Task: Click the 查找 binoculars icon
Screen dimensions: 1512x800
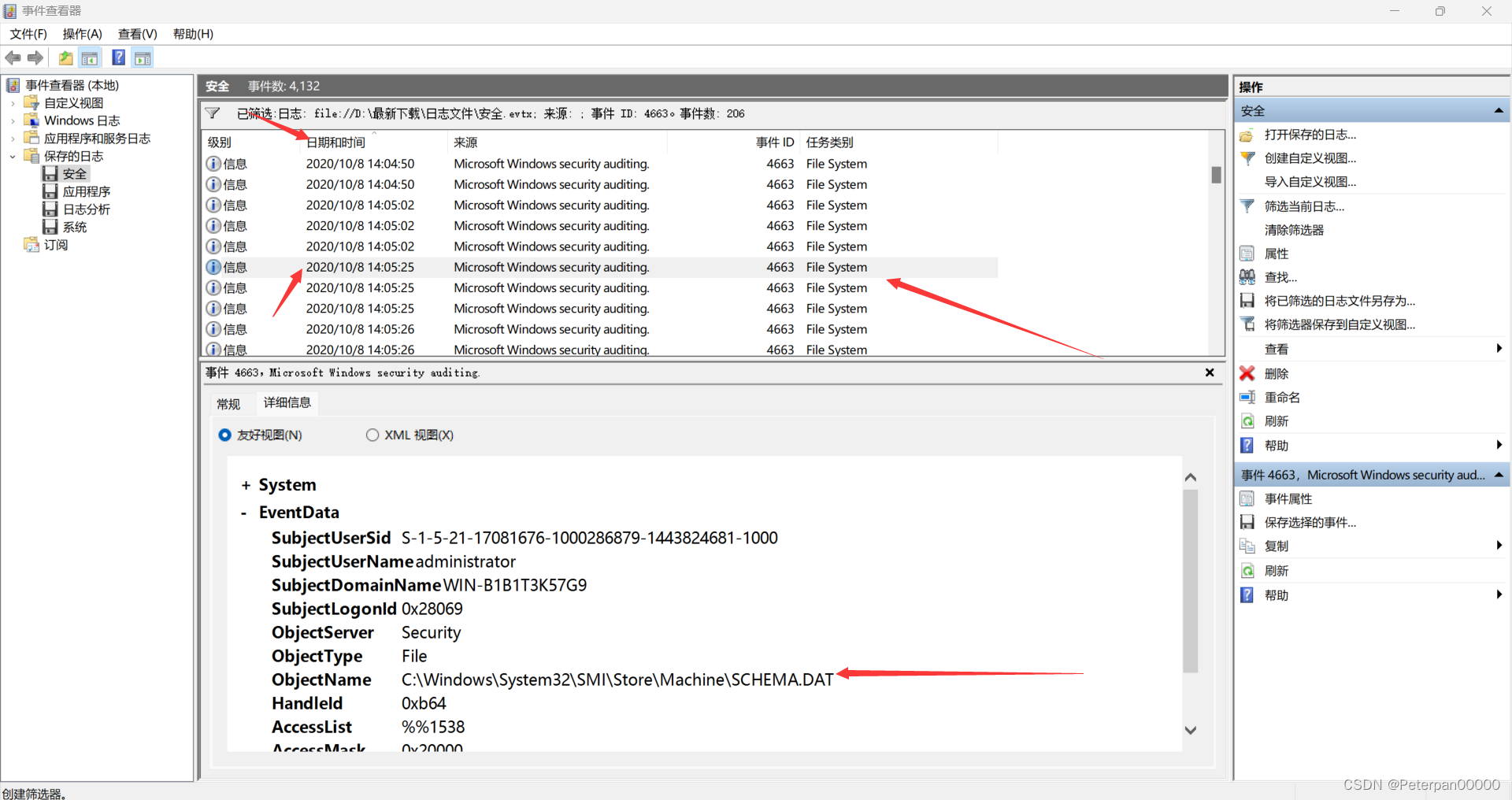Action: pyautogui.click(x=1247, y=277)
